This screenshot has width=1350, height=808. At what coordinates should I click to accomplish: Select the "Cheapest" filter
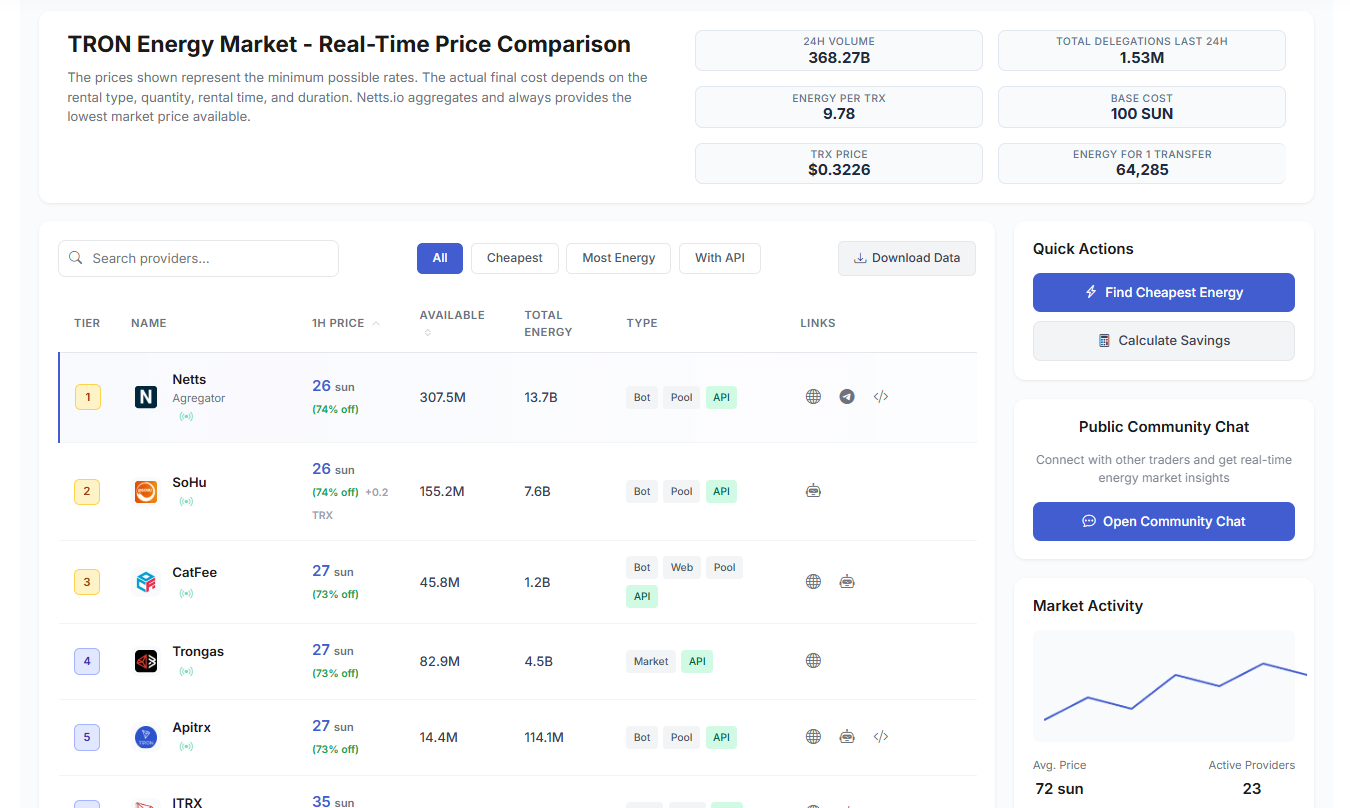point(514,258)
